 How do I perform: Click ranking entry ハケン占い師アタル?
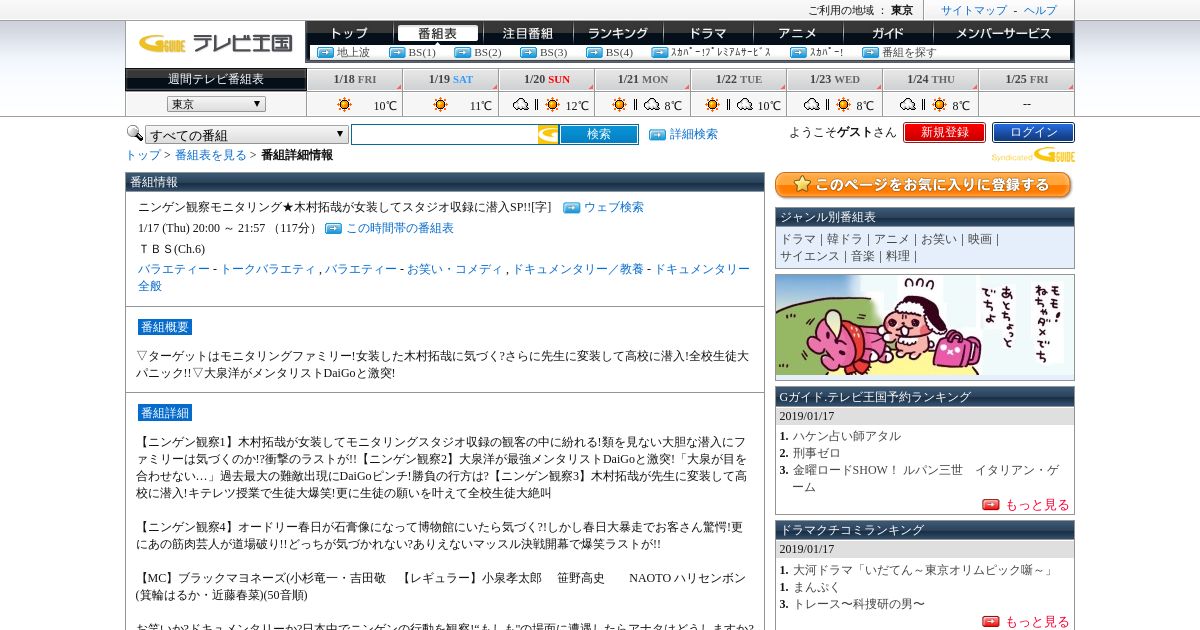847,436
